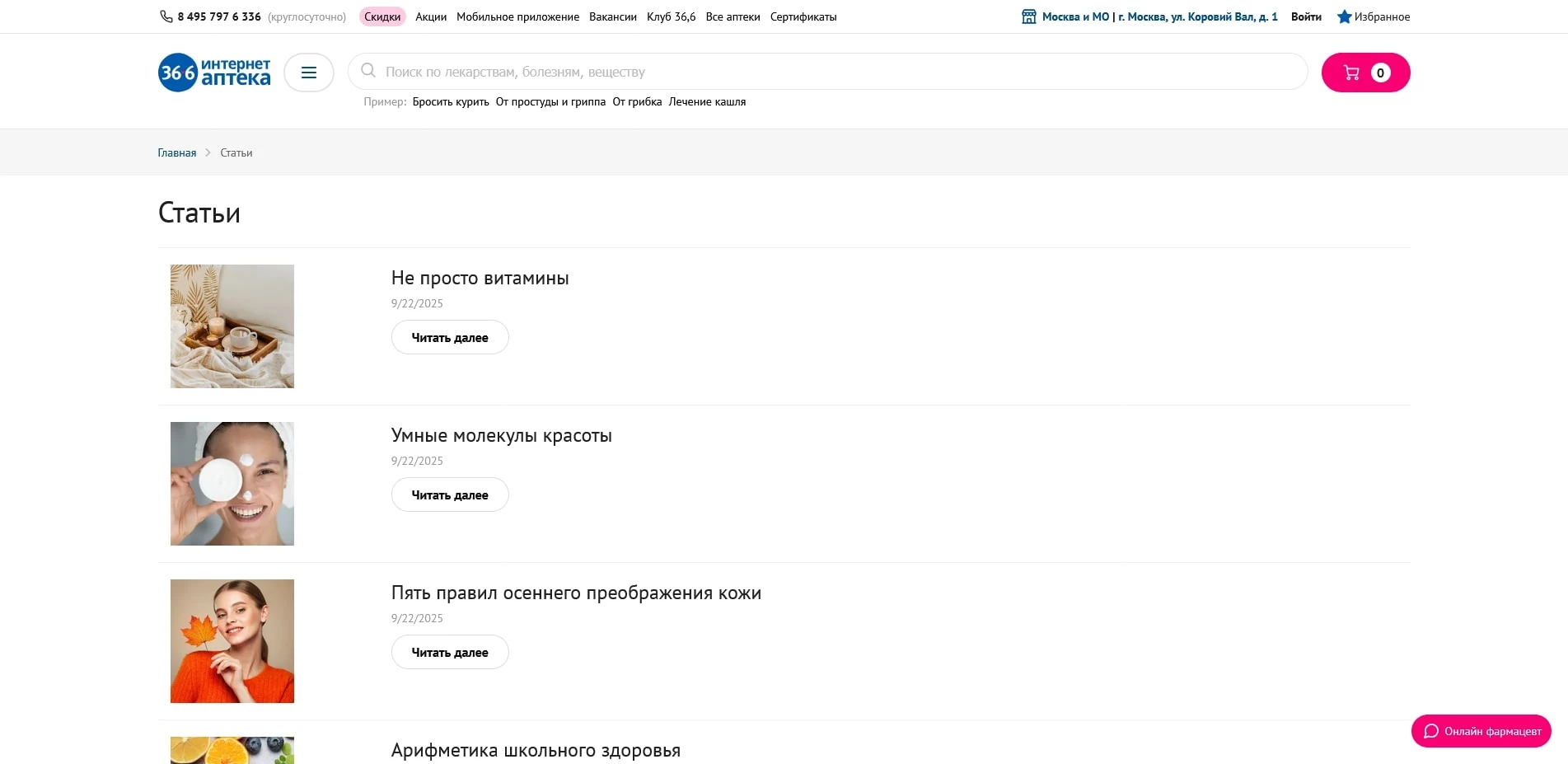This screenshot has width=1568, height=764.
Task: Open the Скидки discounts page
Action: point(382,16)
